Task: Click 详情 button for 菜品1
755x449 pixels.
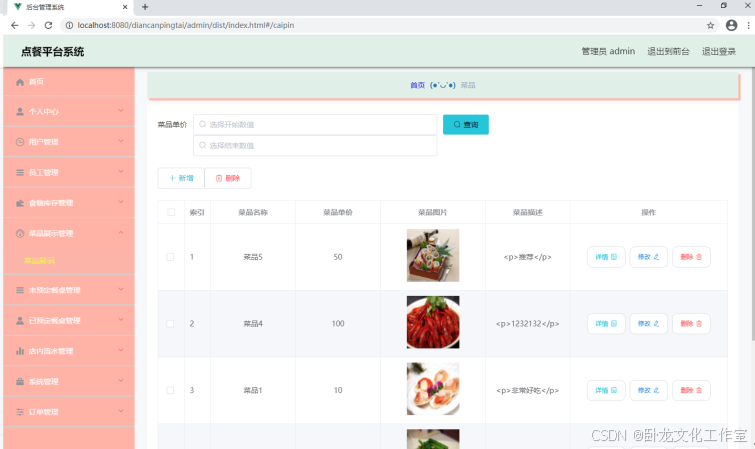Action: click(606, 390)
